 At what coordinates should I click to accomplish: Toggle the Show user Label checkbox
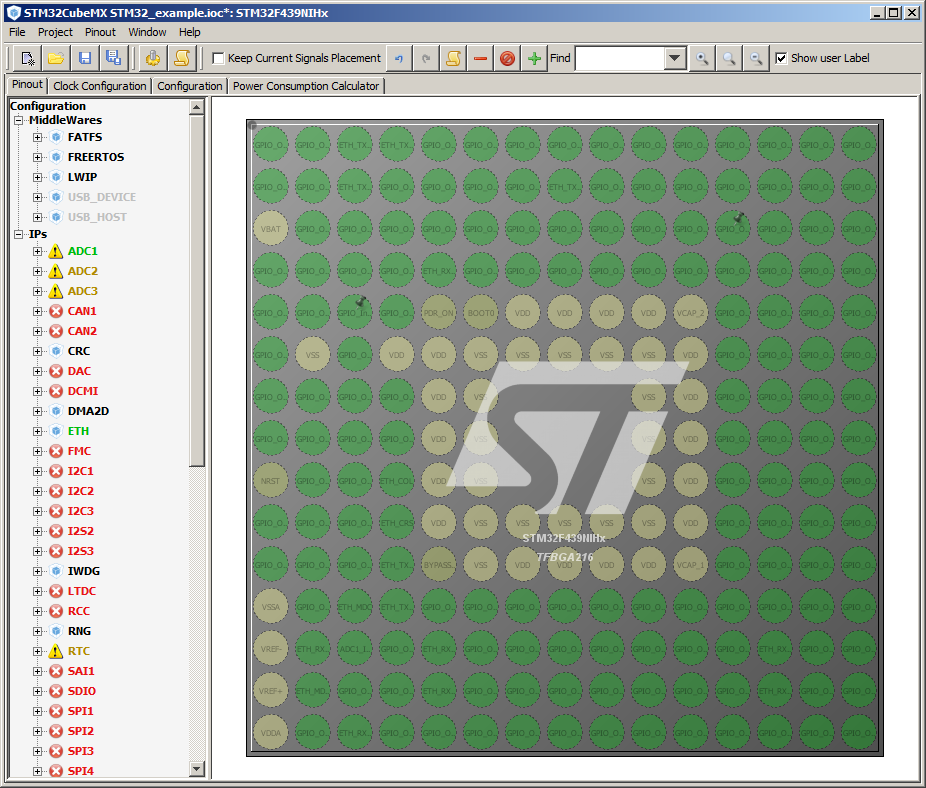781,58
